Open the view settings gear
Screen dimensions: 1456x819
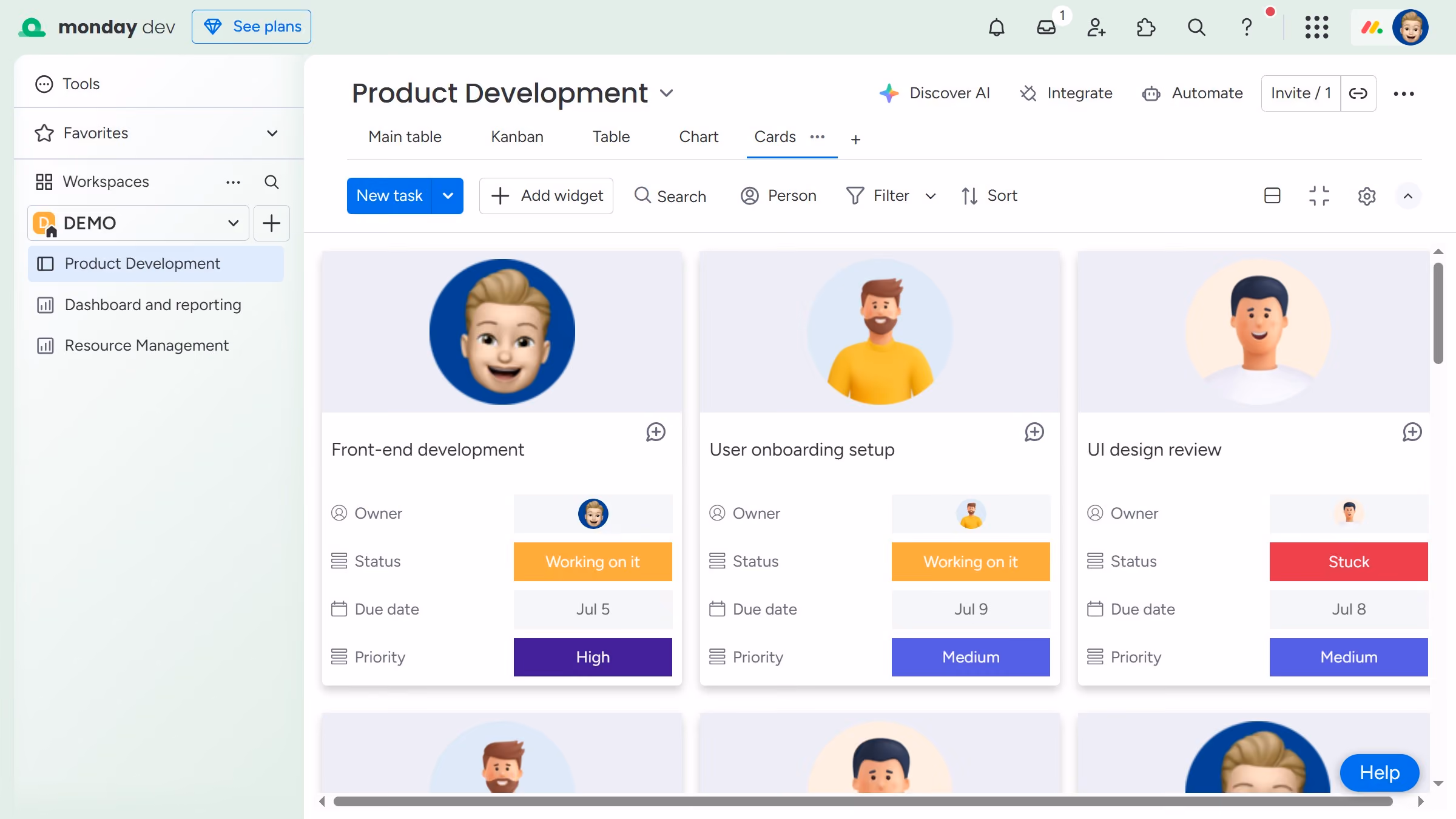click(1367, 195)
